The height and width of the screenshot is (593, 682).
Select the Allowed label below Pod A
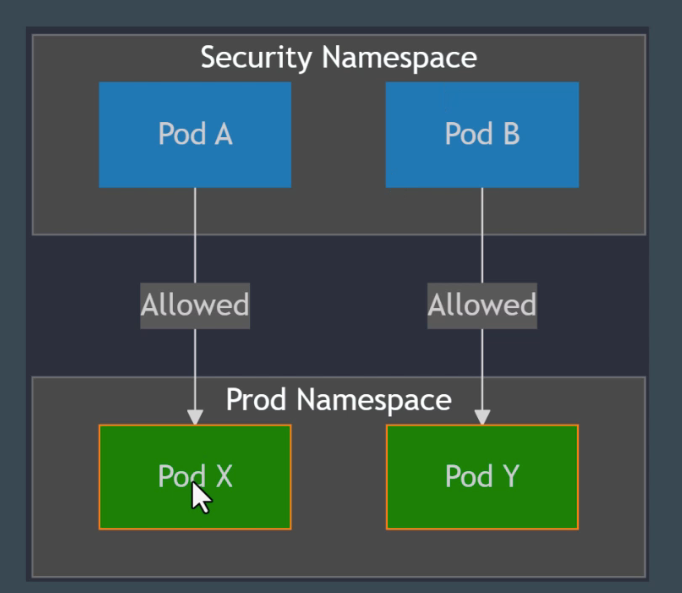(x=195, y=305)
